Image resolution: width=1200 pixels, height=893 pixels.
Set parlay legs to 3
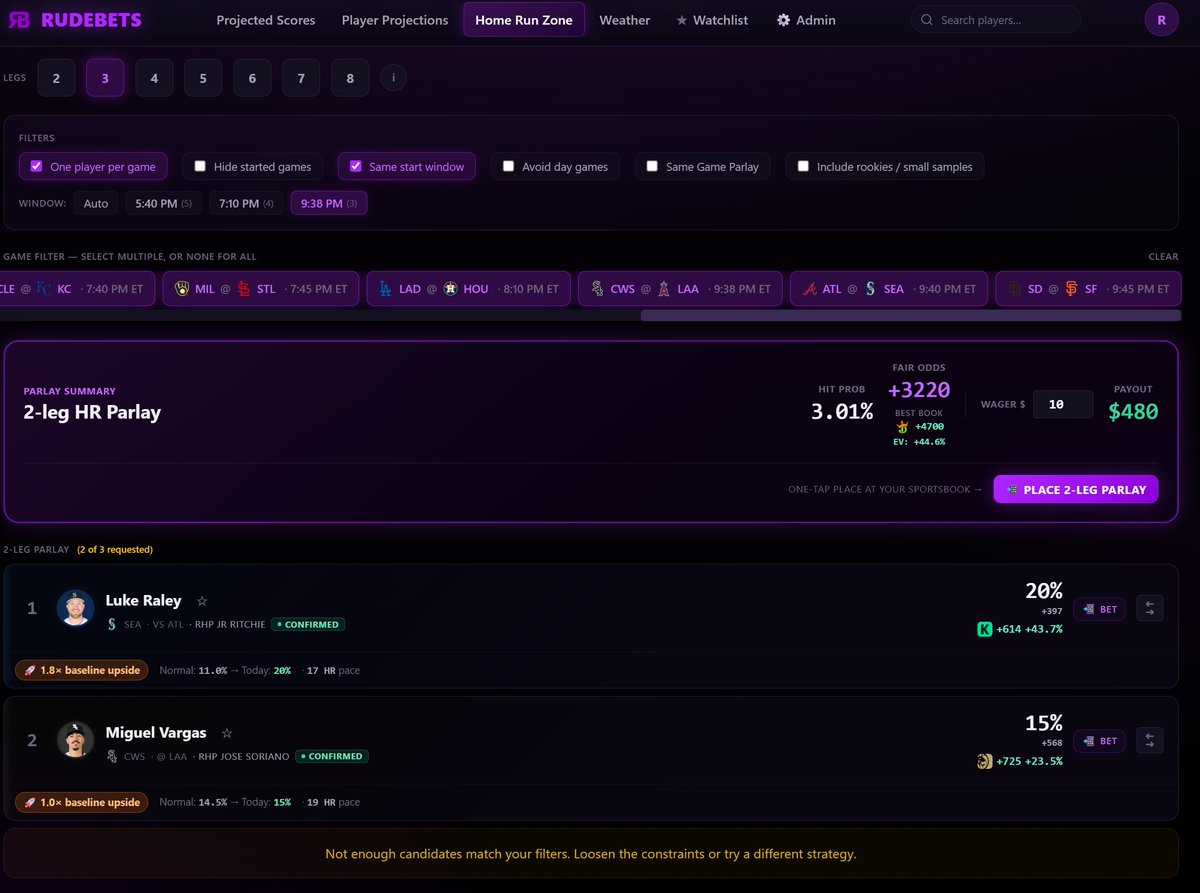pyautogui.click(x=105, y=78)
